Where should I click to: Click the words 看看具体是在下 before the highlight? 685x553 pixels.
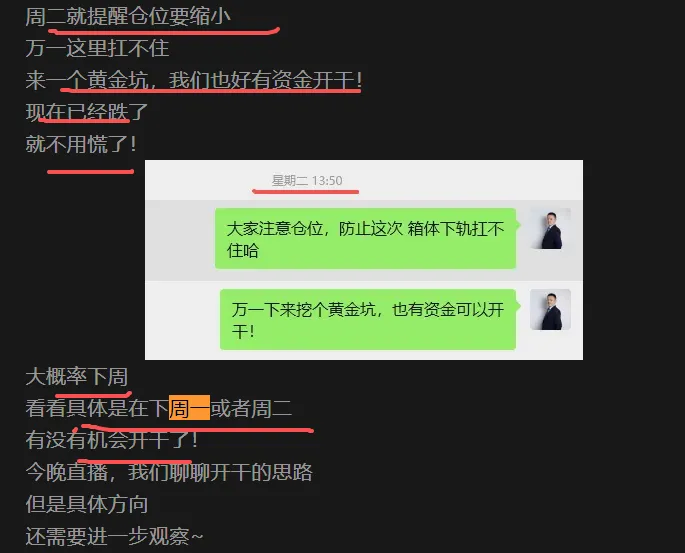(x=97, y=408)
